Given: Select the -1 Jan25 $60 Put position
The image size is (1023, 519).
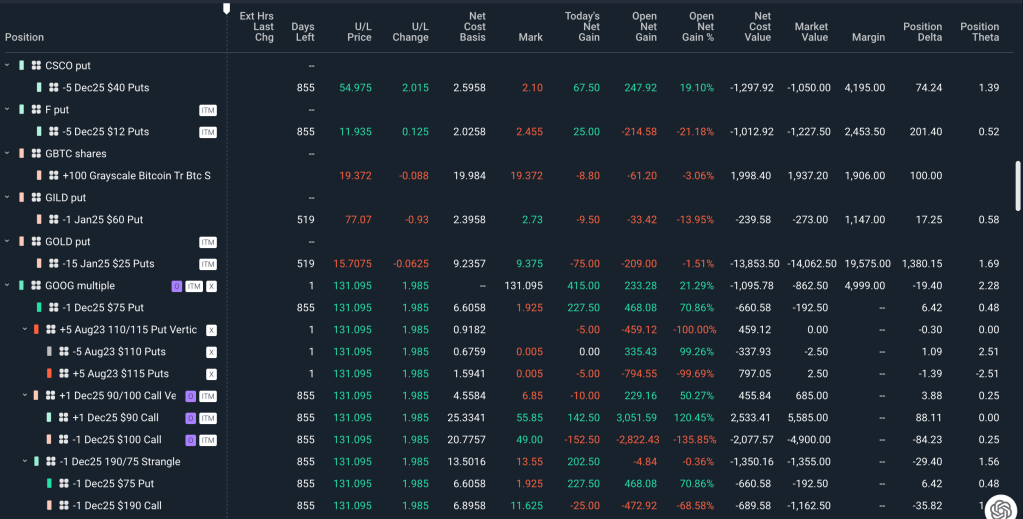Looking at the screenshot, I should 102,220.
